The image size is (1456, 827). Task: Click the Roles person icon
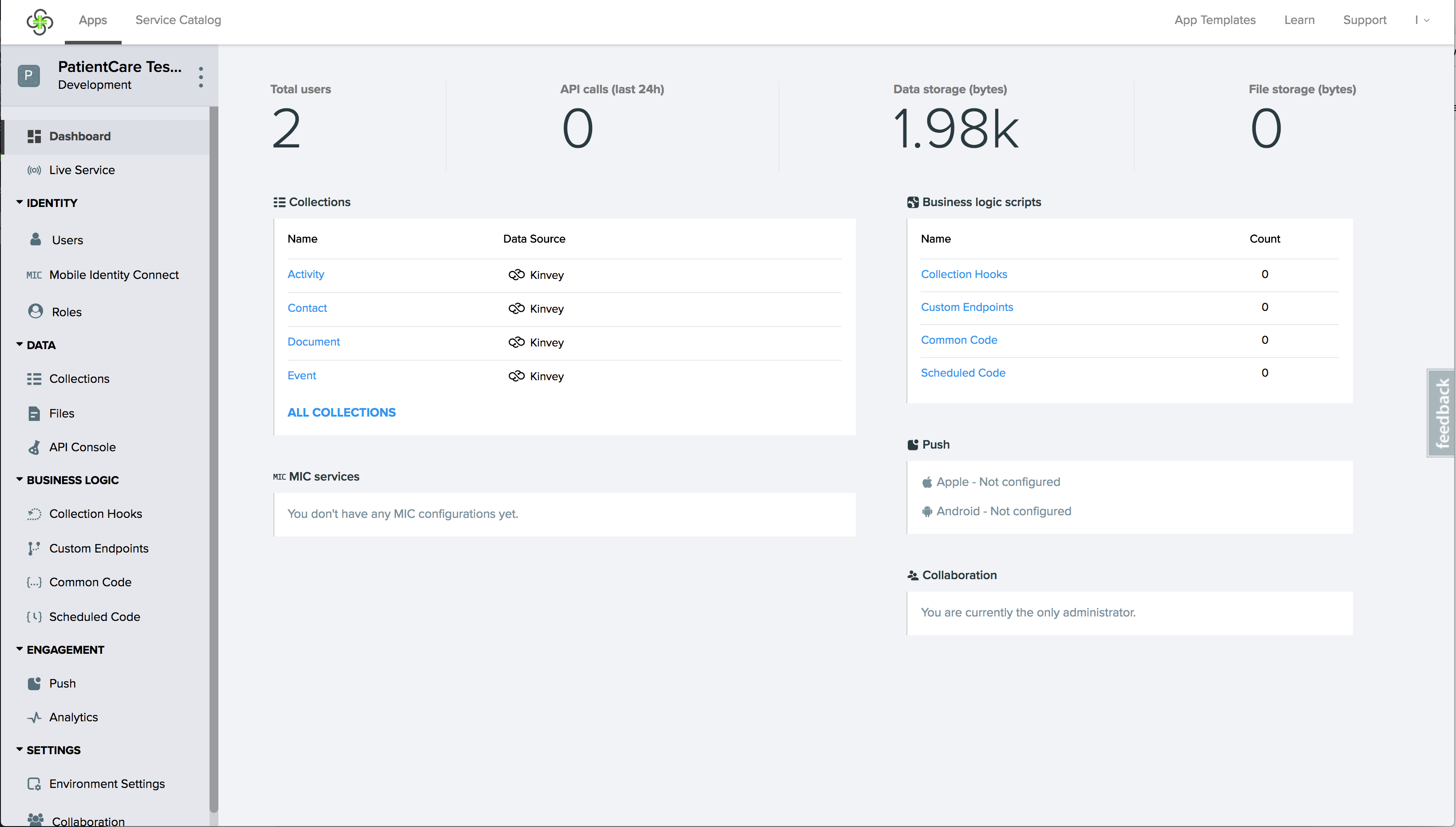click(x=35, y=311)
